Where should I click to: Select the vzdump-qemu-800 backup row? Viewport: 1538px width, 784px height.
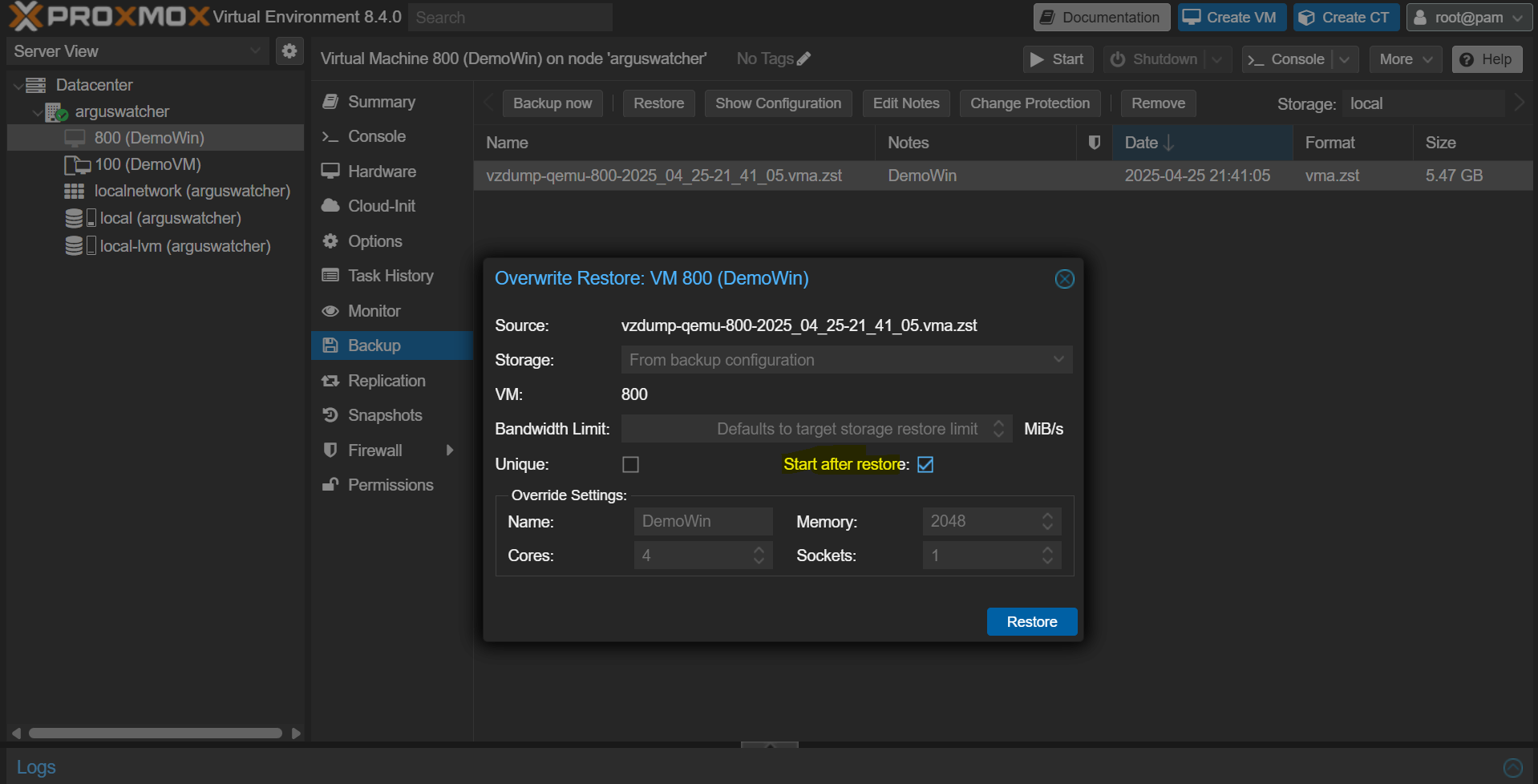click(1002, 176)
